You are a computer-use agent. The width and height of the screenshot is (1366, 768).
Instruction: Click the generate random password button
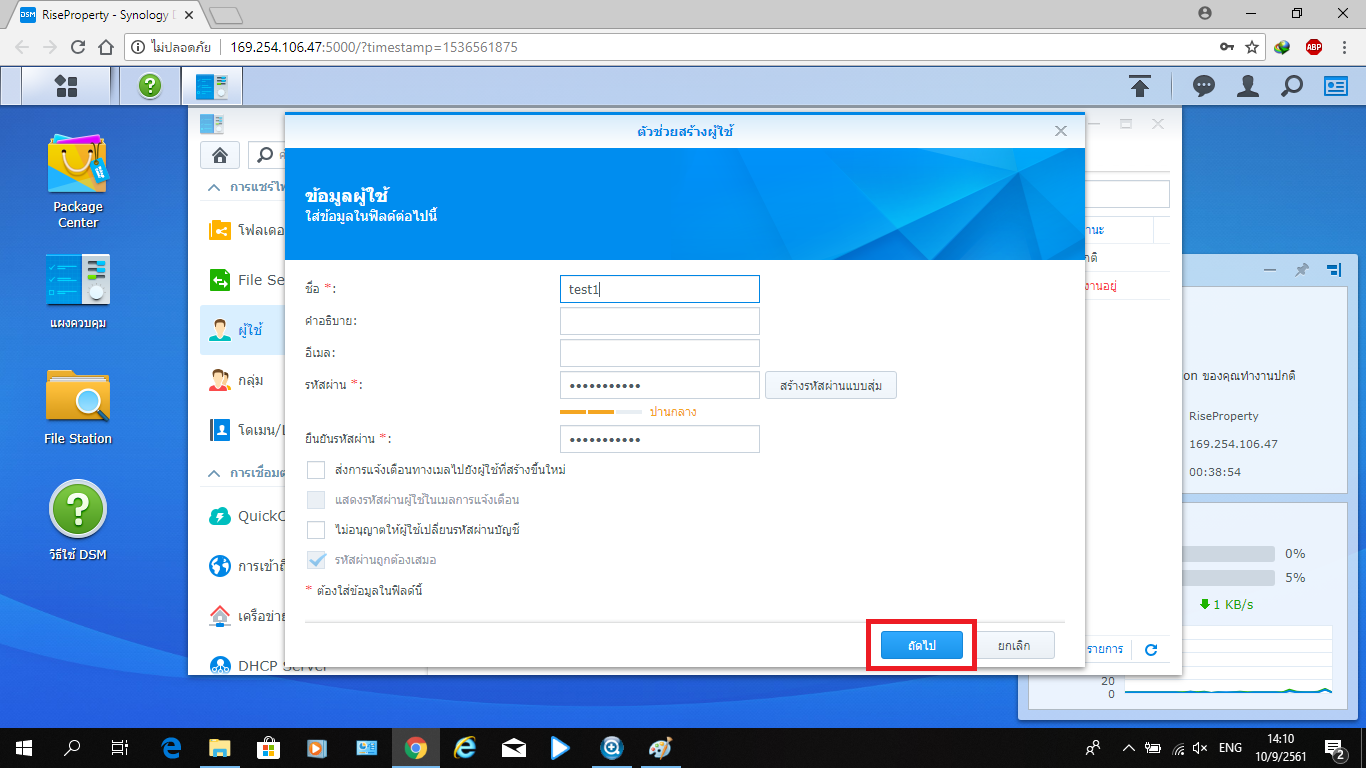coord(830,385)
